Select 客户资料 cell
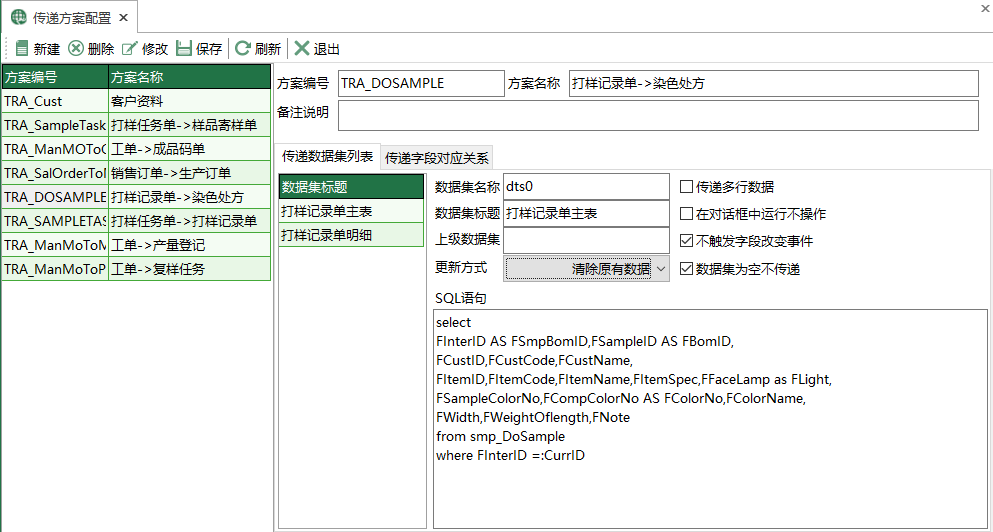The image size is (993, 532). click(x=189, y=101)
